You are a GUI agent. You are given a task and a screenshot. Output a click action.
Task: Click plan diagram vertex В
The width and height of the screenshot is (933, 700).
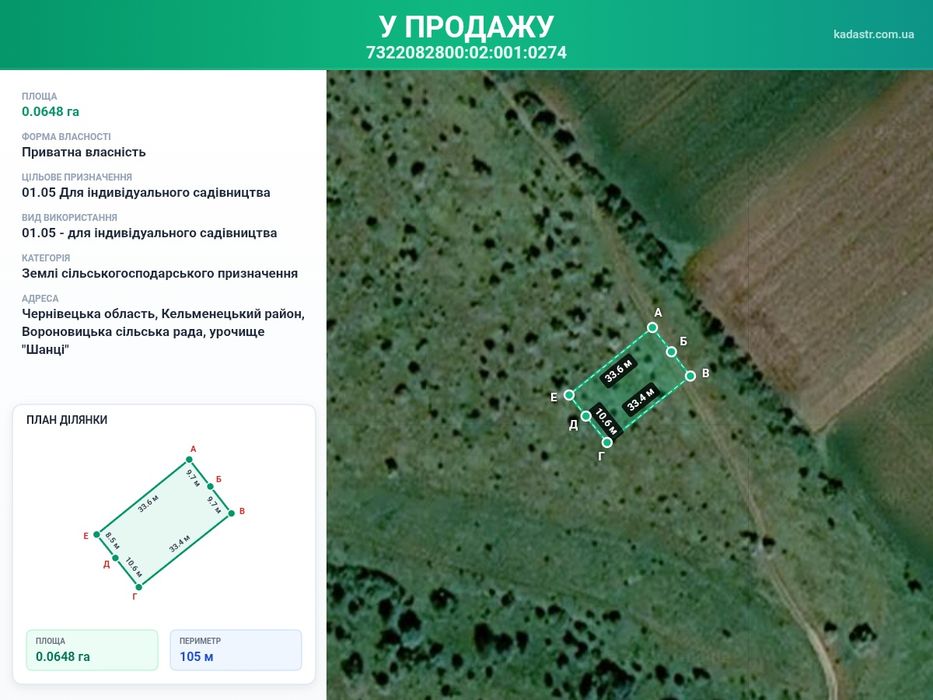231,513
